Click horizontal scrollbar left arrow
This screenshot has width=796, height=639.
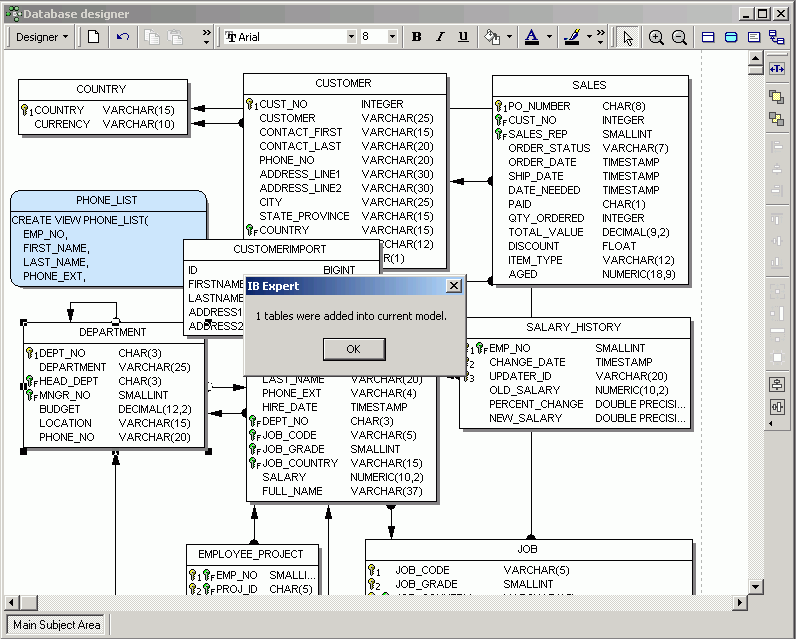11,602
